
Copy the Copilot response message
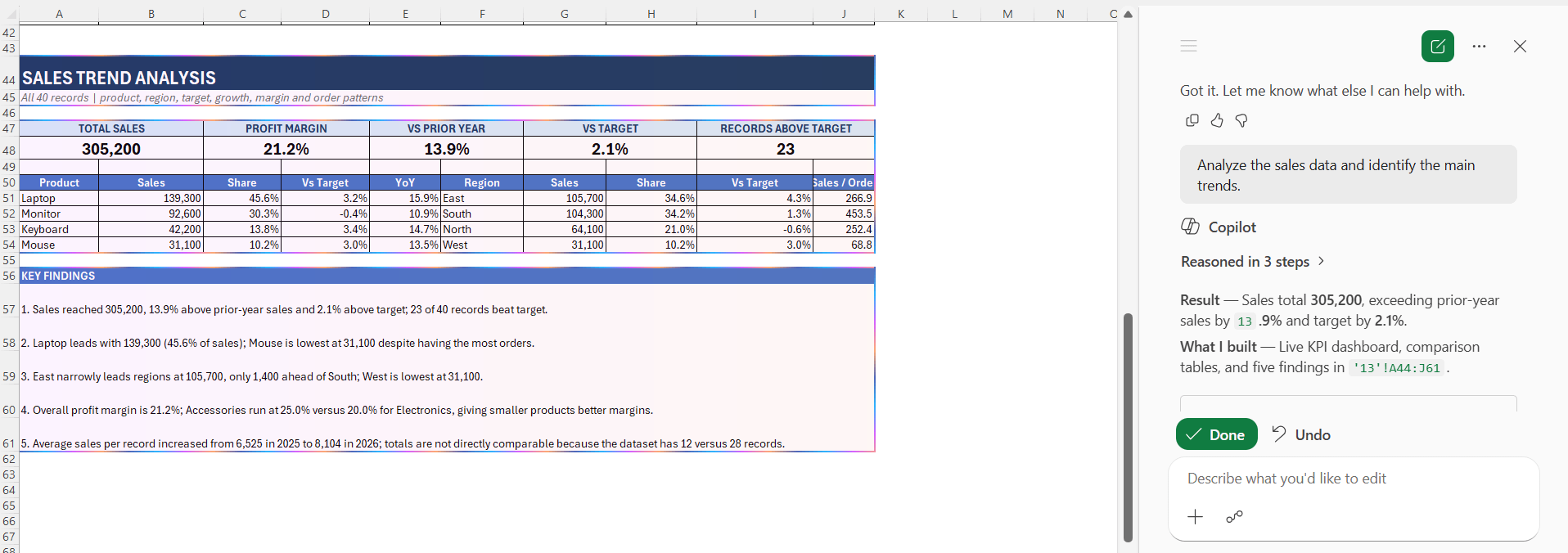click(x=1192, y=120)
